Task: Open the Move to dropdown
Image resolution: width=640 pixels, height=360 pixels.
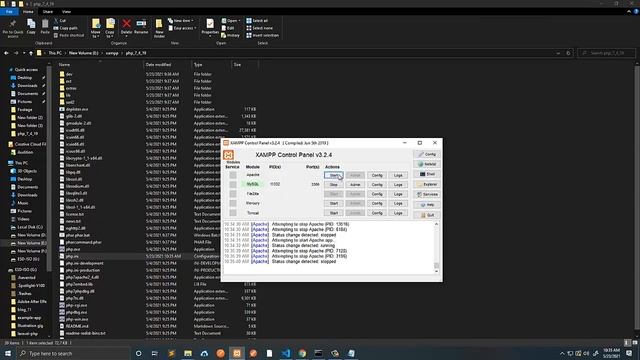Action: point(96,28)
